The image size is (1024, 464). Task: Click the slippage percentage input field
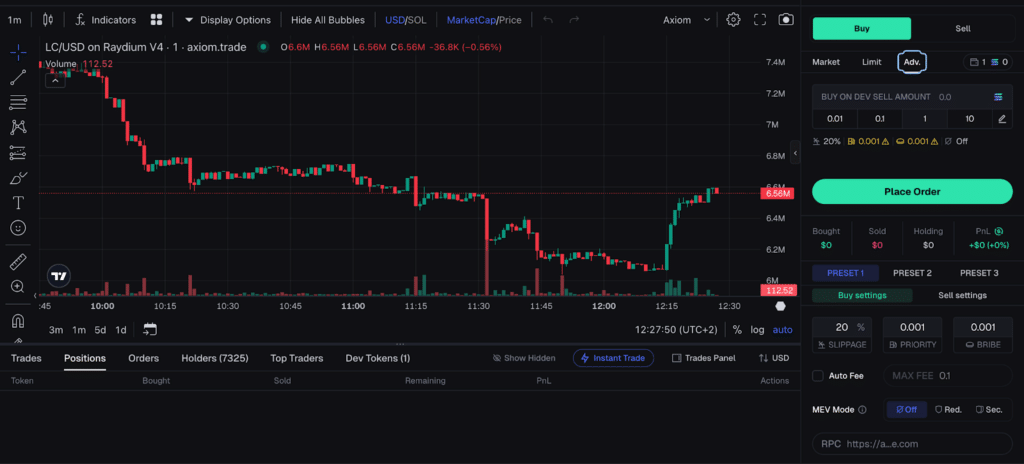(x=844, y=327)
